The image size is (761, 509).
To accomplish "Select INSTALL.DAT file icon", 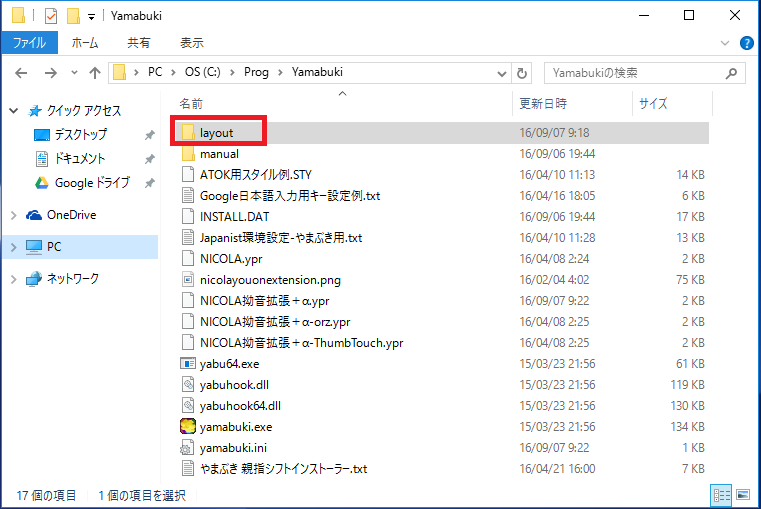I will [x=188, y=216].
